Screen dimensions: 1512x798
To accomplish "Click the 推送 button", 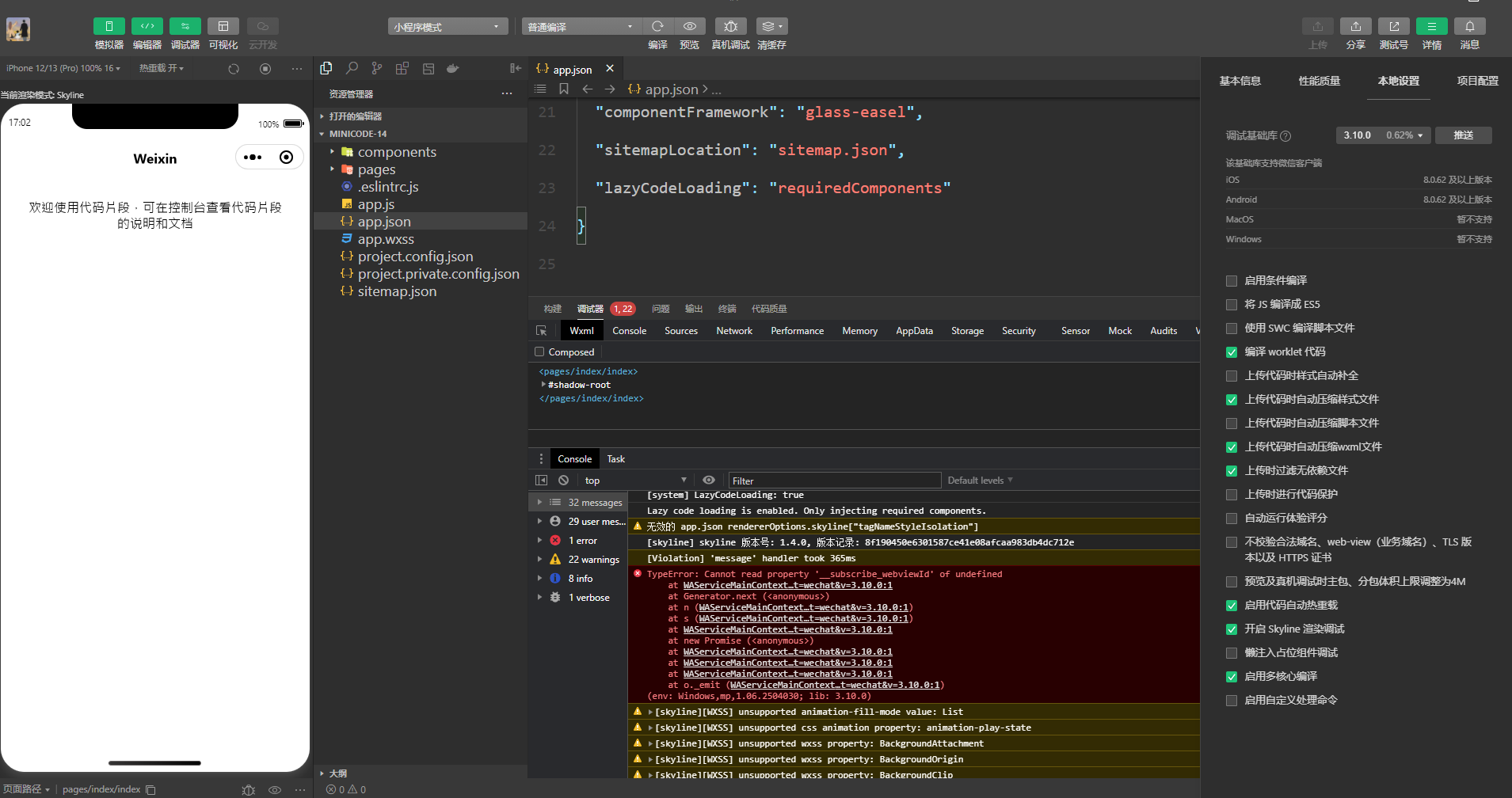I will point(1463,135).
